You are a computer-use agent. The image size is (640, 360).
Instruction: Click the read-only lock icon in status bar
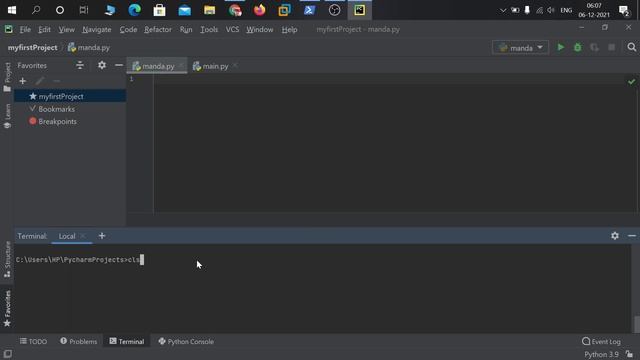pos(630,354)
